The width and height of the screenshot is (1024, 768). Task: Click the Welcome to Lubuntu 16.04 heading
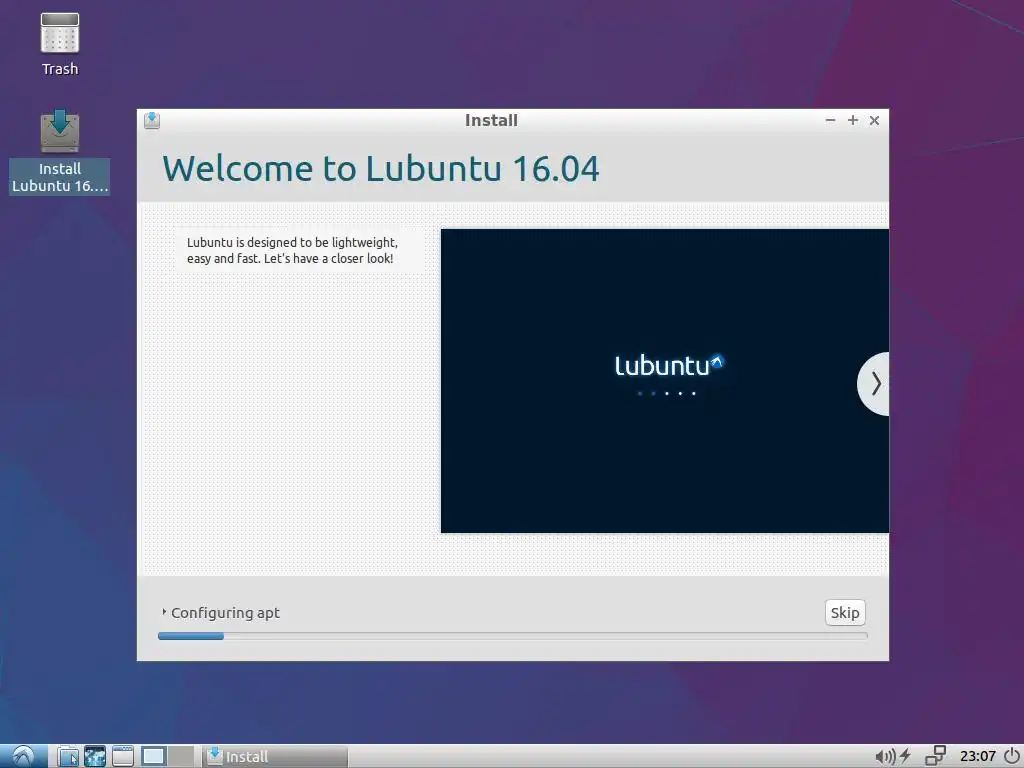[381, 168]
